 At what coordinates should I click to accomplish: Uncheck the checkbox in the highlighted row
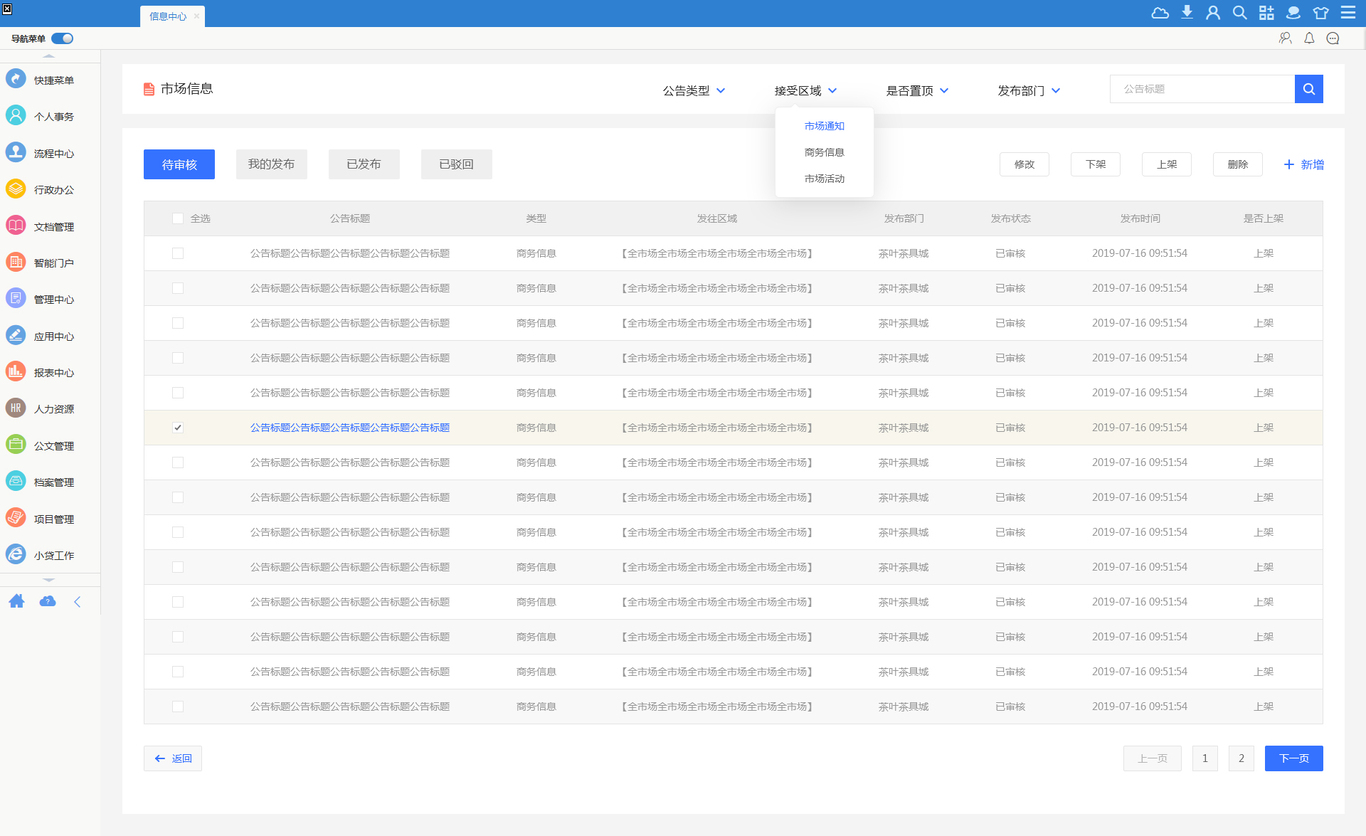(x=178, y=427)
